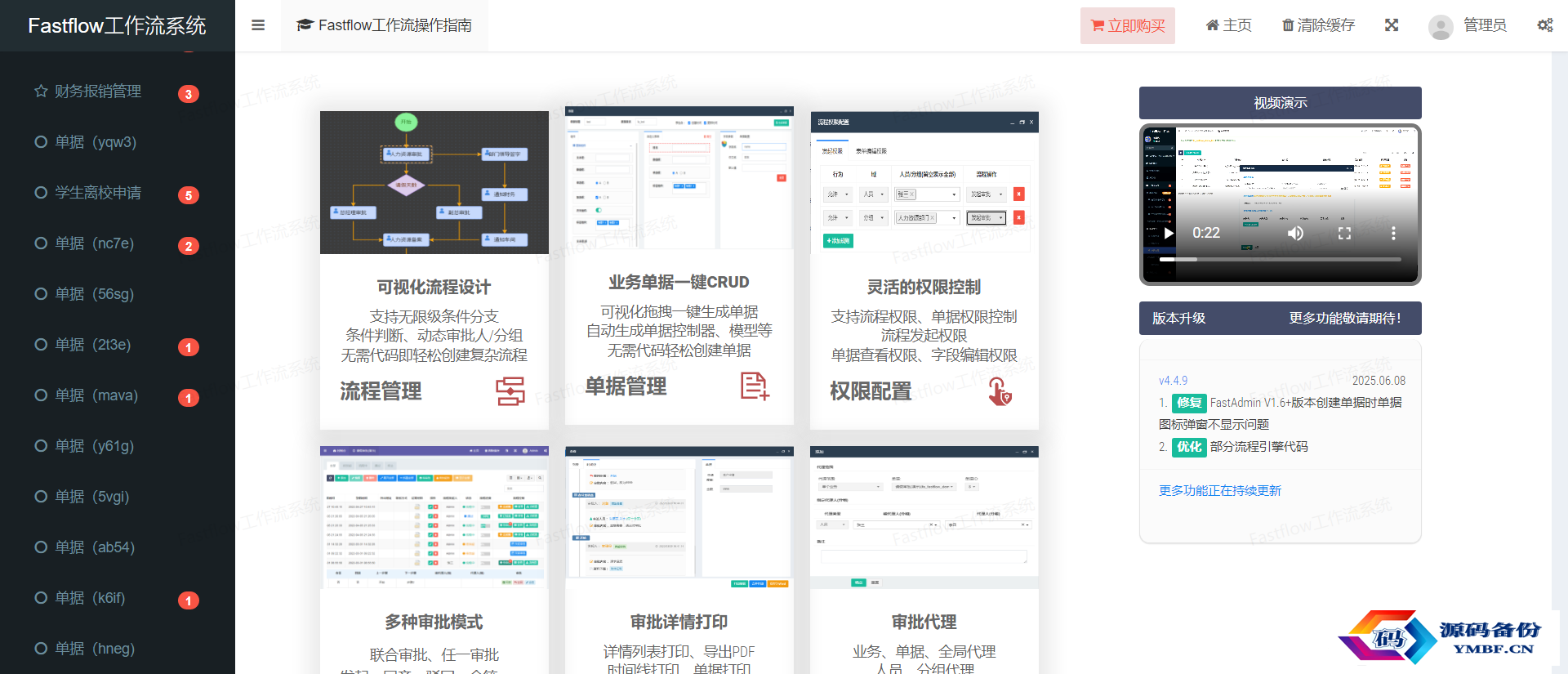
Task: Go to 主页 home link
Action: (1228, 25)
